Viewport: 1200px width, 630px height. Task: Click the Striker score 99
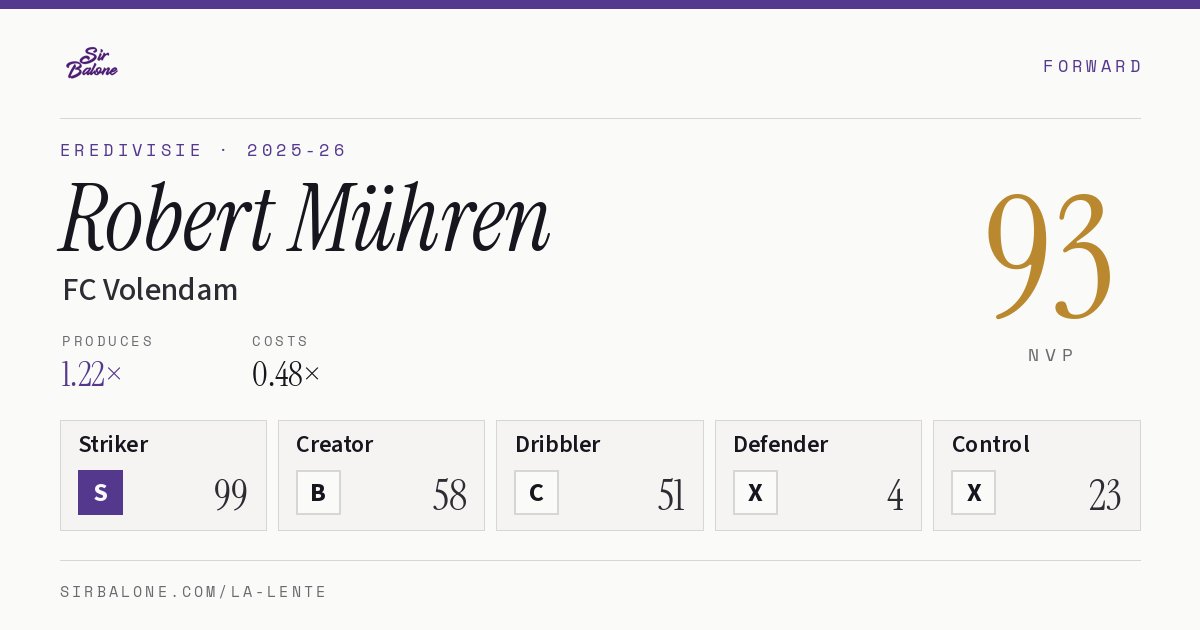coord(231,495)
